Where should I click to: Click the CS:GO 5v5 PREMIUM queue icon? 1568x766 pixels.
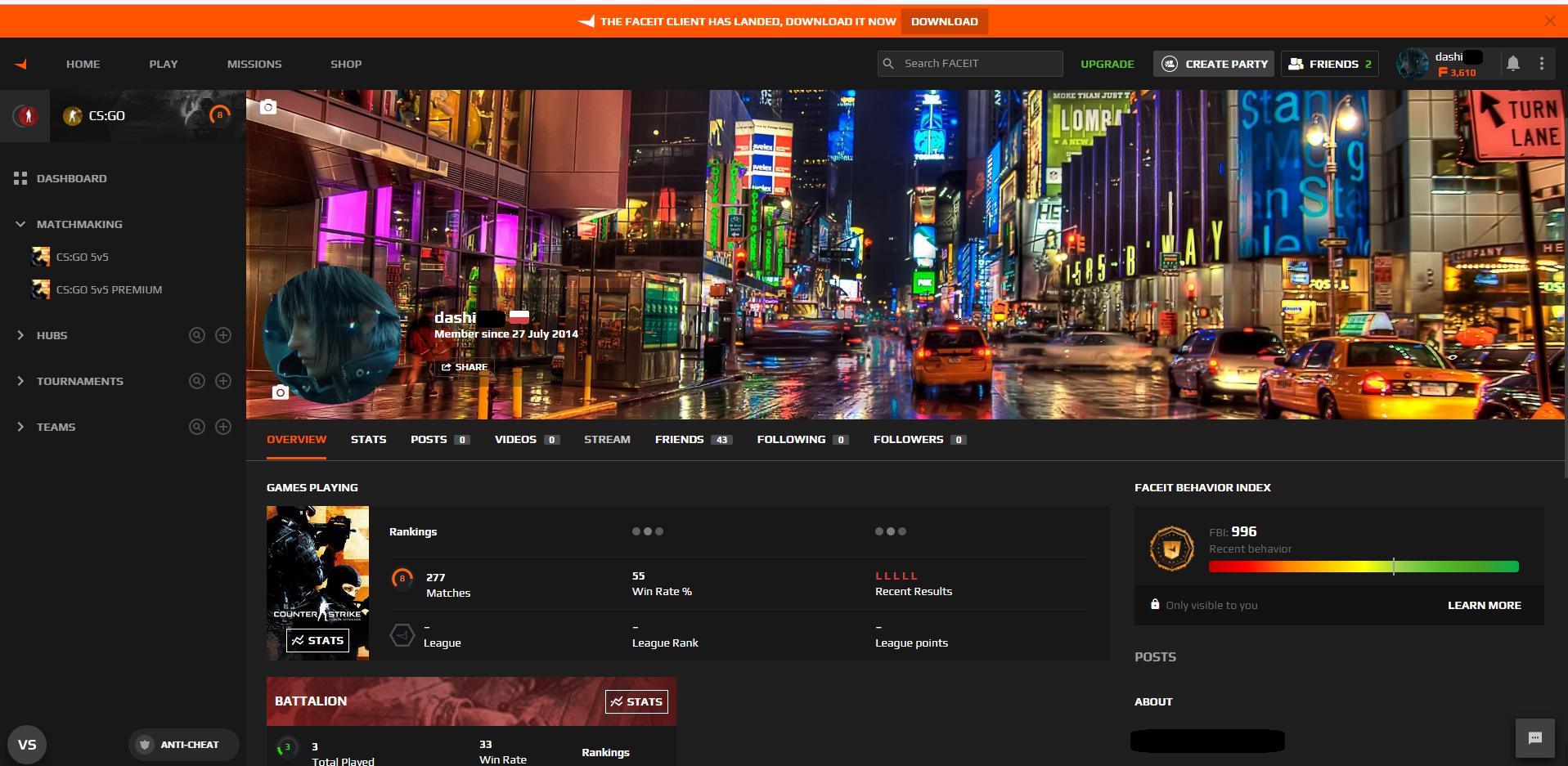point(40,289)
